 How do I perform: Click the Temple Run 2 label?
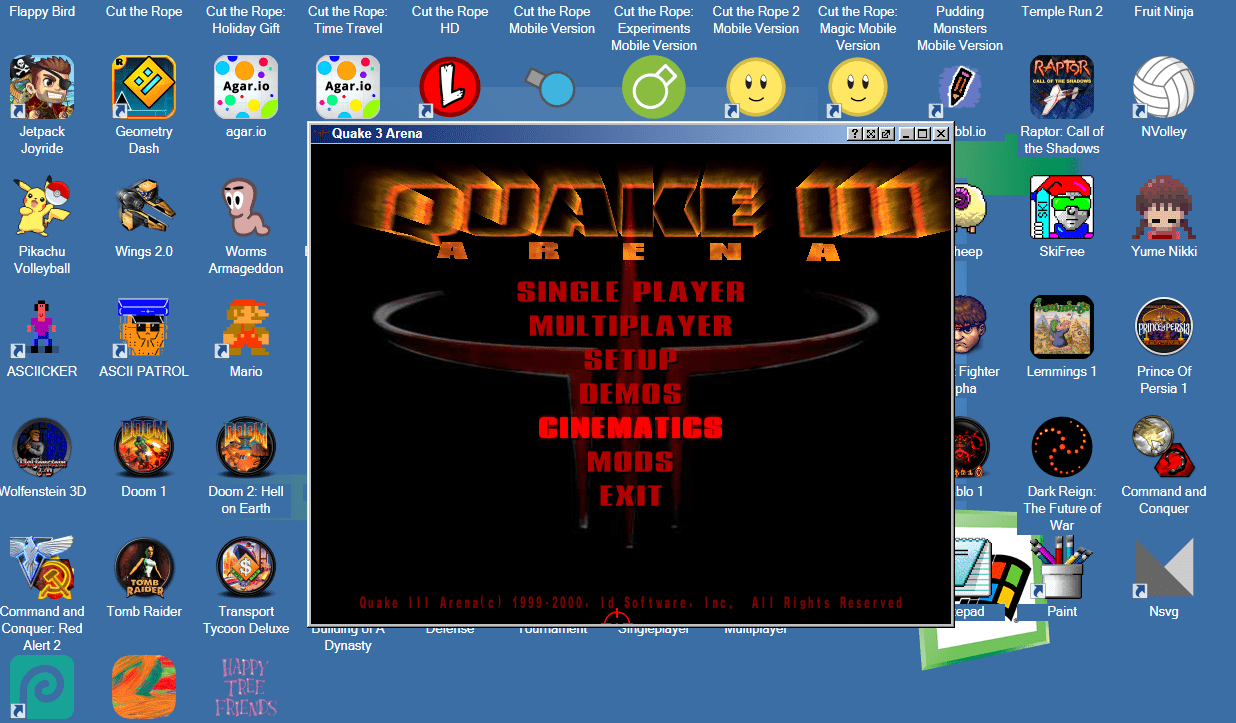pos(1062,12)
